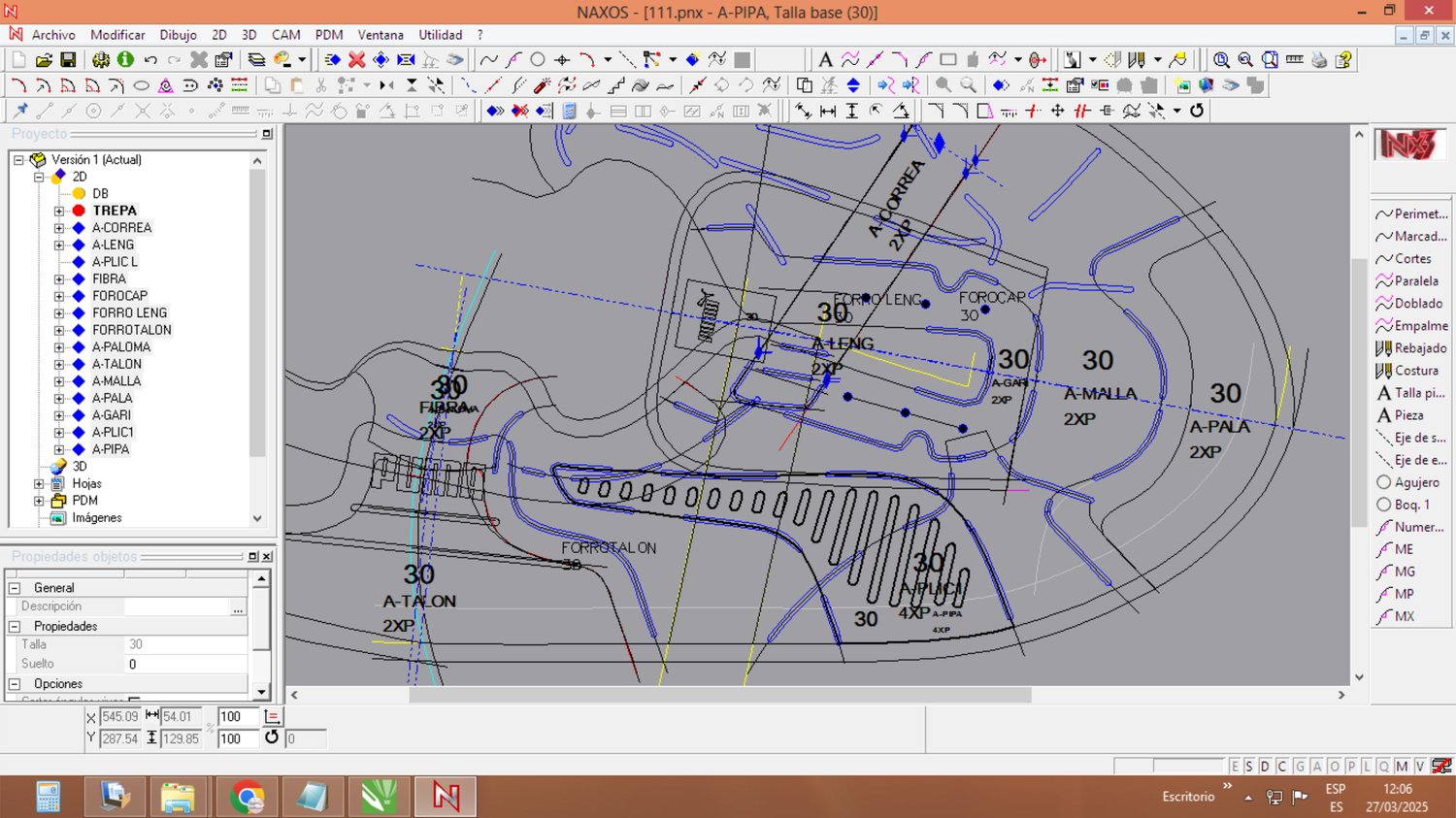The width and height of the screenshot is (1456, 818).
Task: Open the Utilidad menu
Action: coord(440,35)
